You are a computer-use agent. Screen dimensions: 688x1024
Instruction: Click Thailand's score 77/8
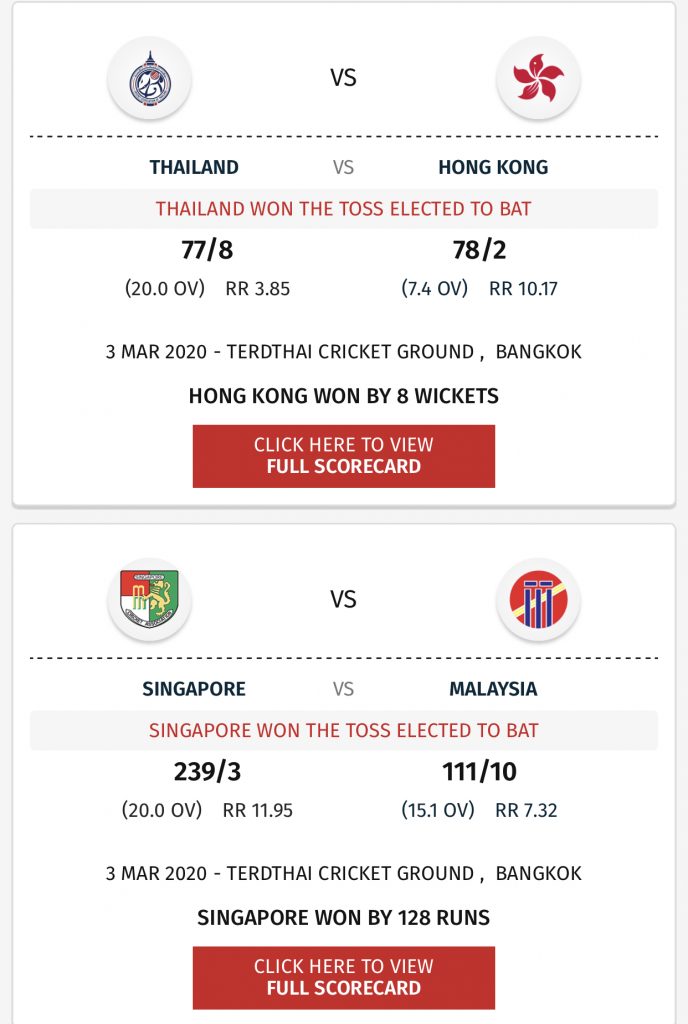tap(207, 250)
